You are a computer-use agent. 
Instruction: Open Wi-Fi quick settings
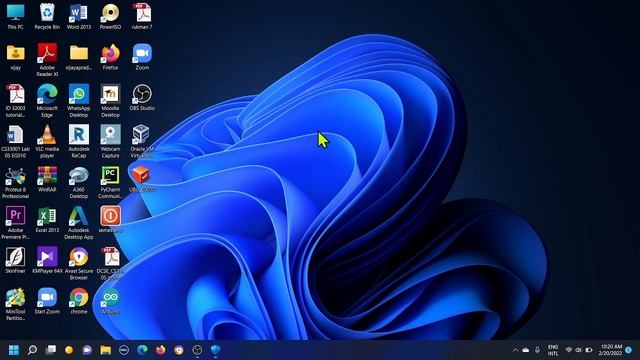tap(569, 350)
